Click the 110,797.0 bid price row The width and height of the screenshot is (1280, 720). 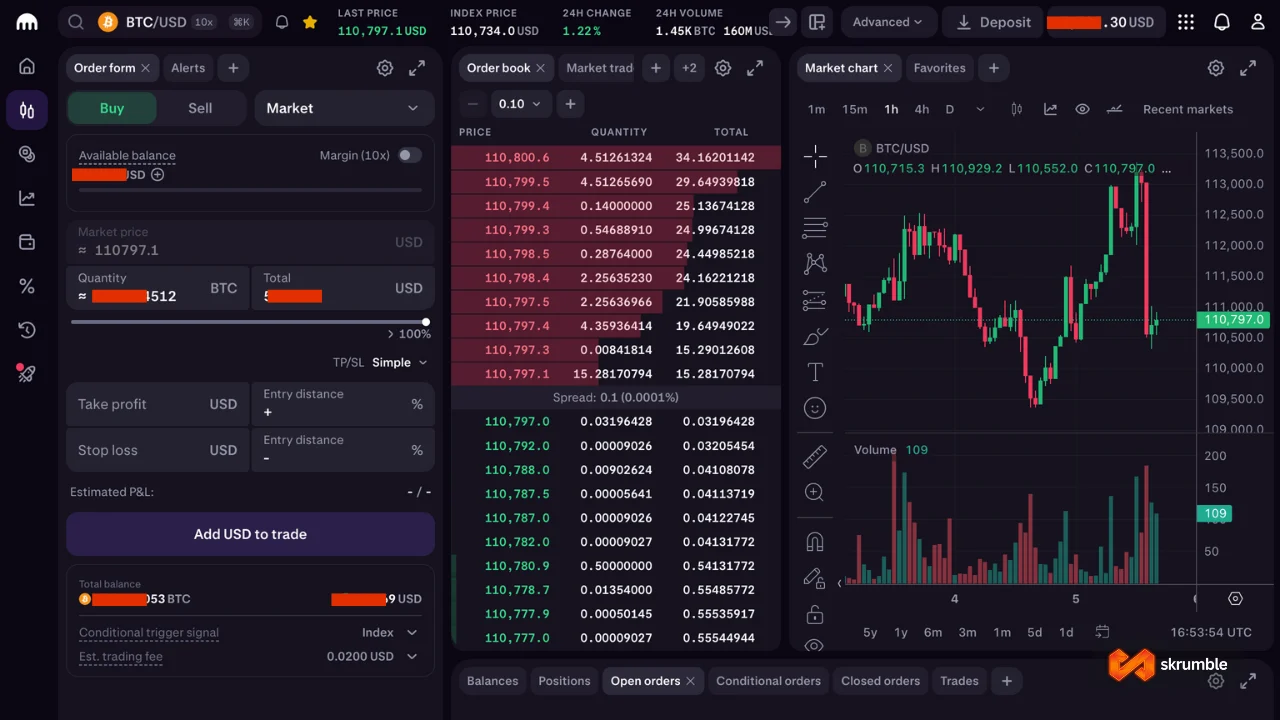(616, 422)
